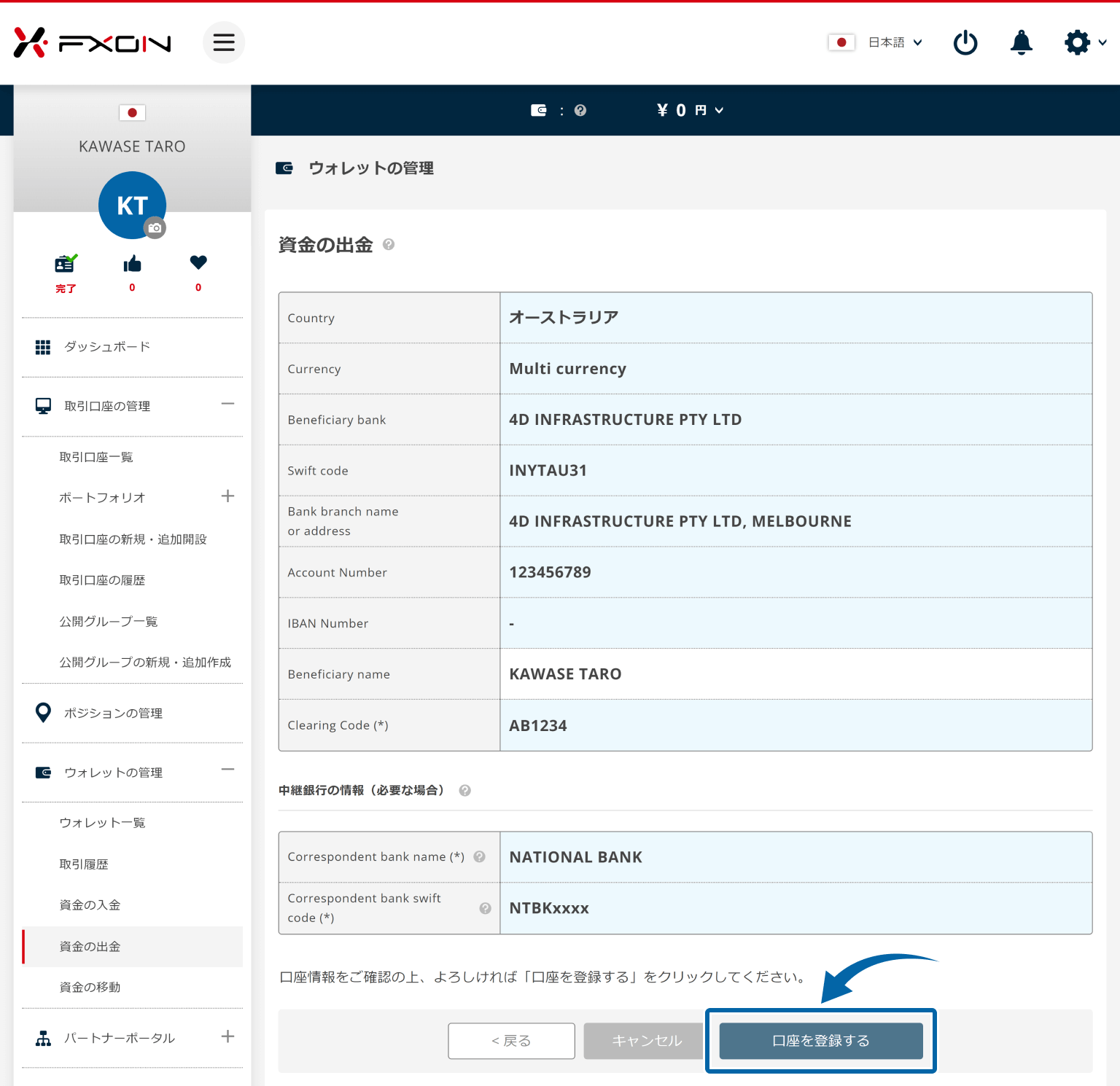The width and height of the screenshot is (1120, 1086).
Task: Click the Account Number value 123456789
Action: click(550, 572)
